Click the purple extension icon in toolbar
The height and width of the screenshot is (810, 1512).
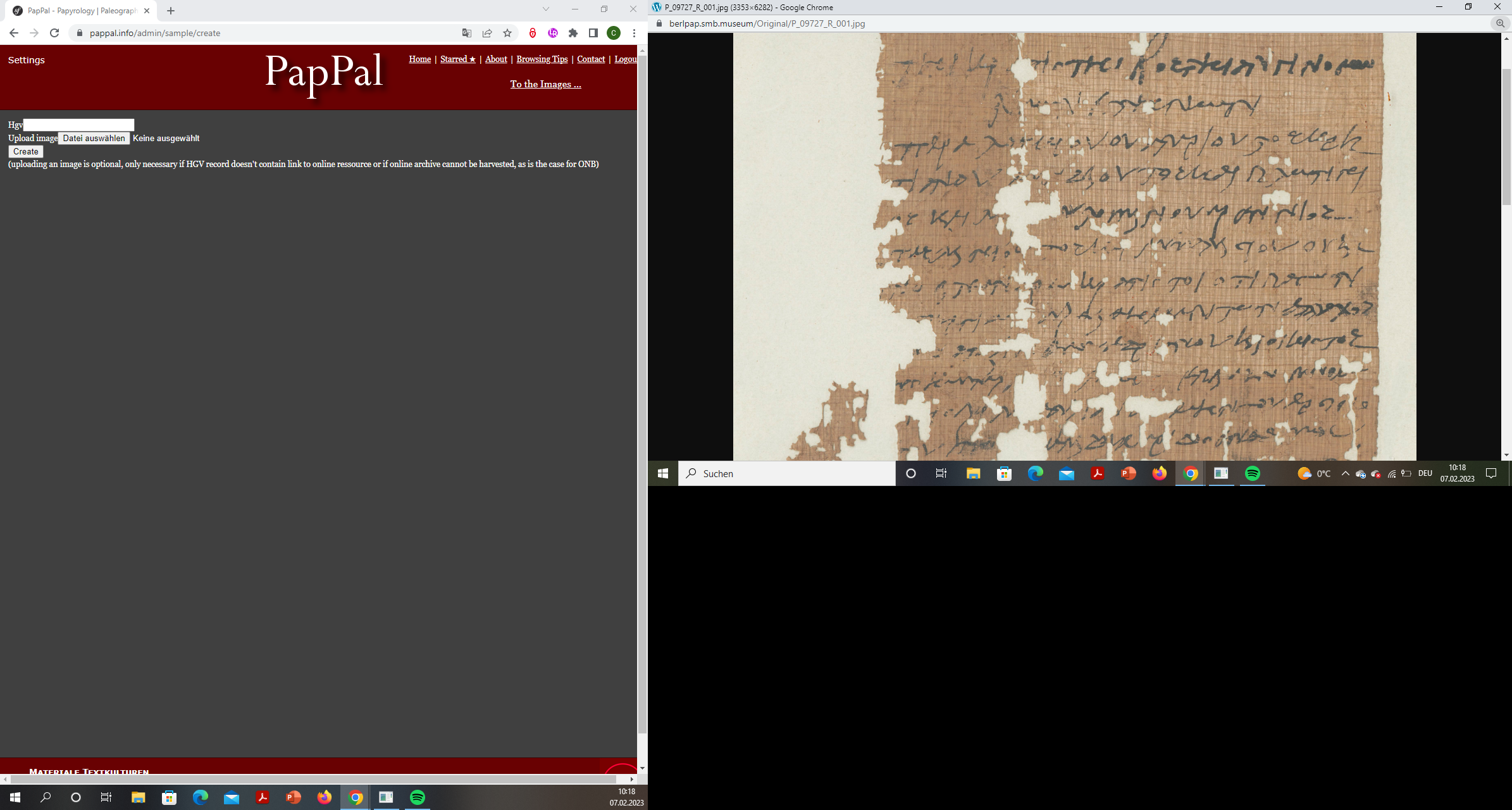[x=553, y=33]
